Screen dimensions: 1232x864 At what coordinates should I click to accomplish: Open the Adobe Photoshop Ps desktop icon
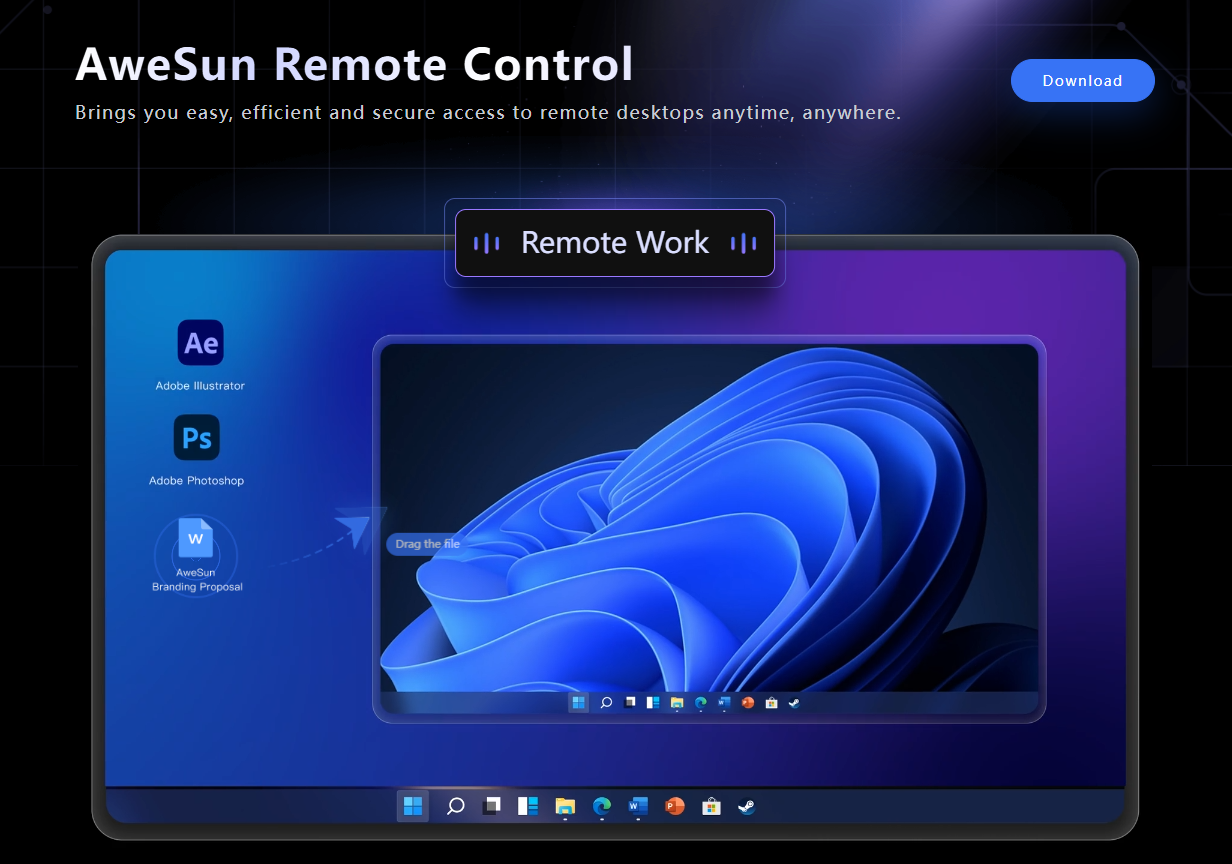pos(197,438)
